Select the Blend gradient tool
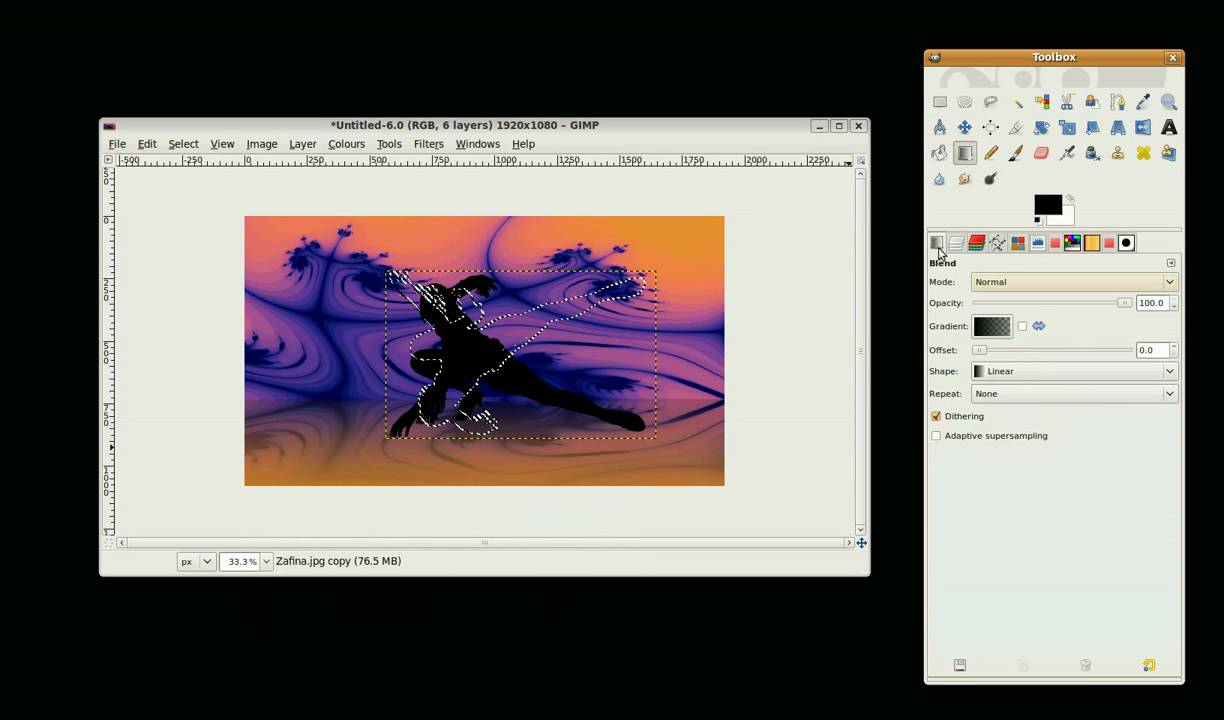The image size is (1224, 720). (x=965, y=153)
